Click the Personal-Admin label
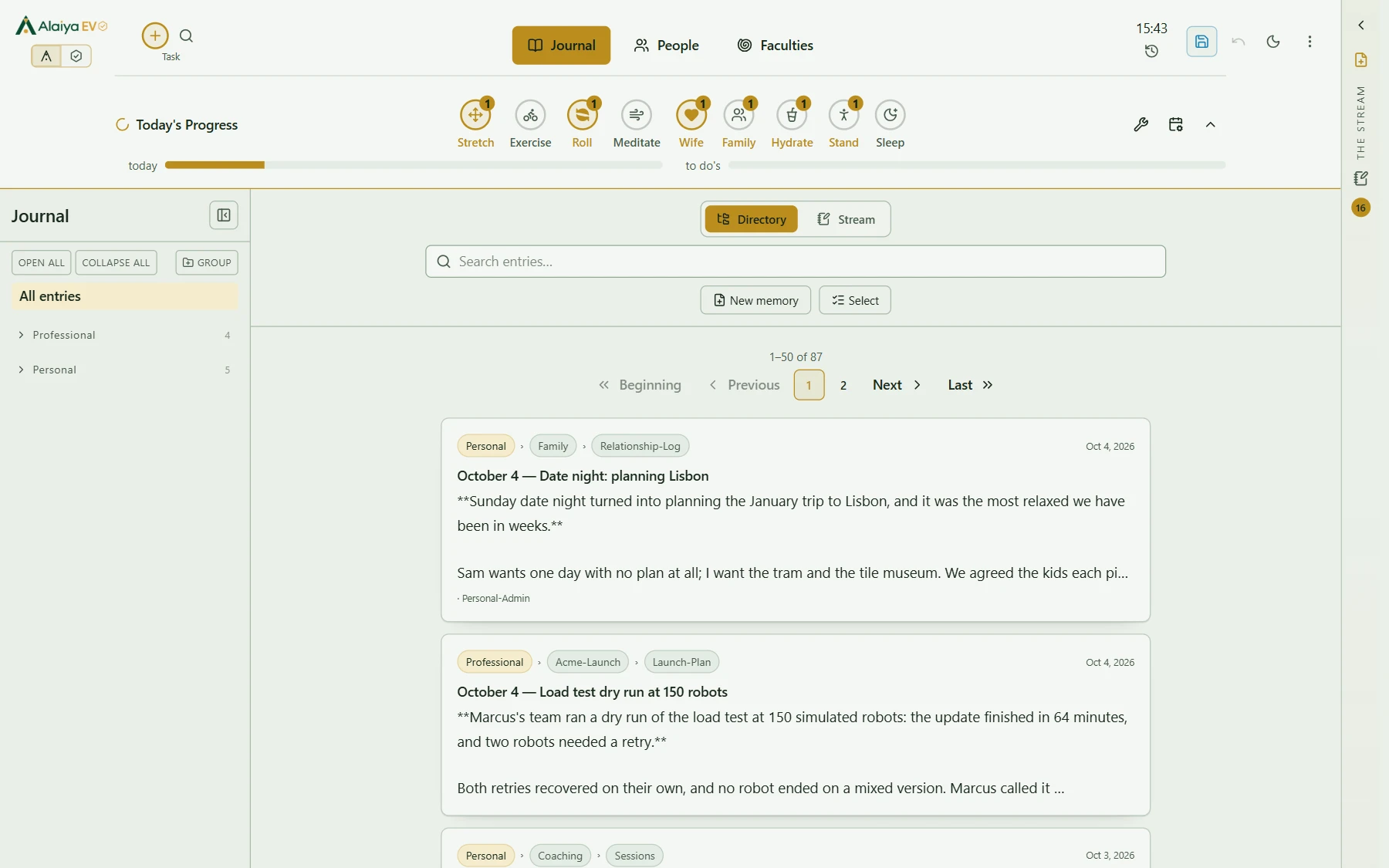1389x868 pixels. 495,599
